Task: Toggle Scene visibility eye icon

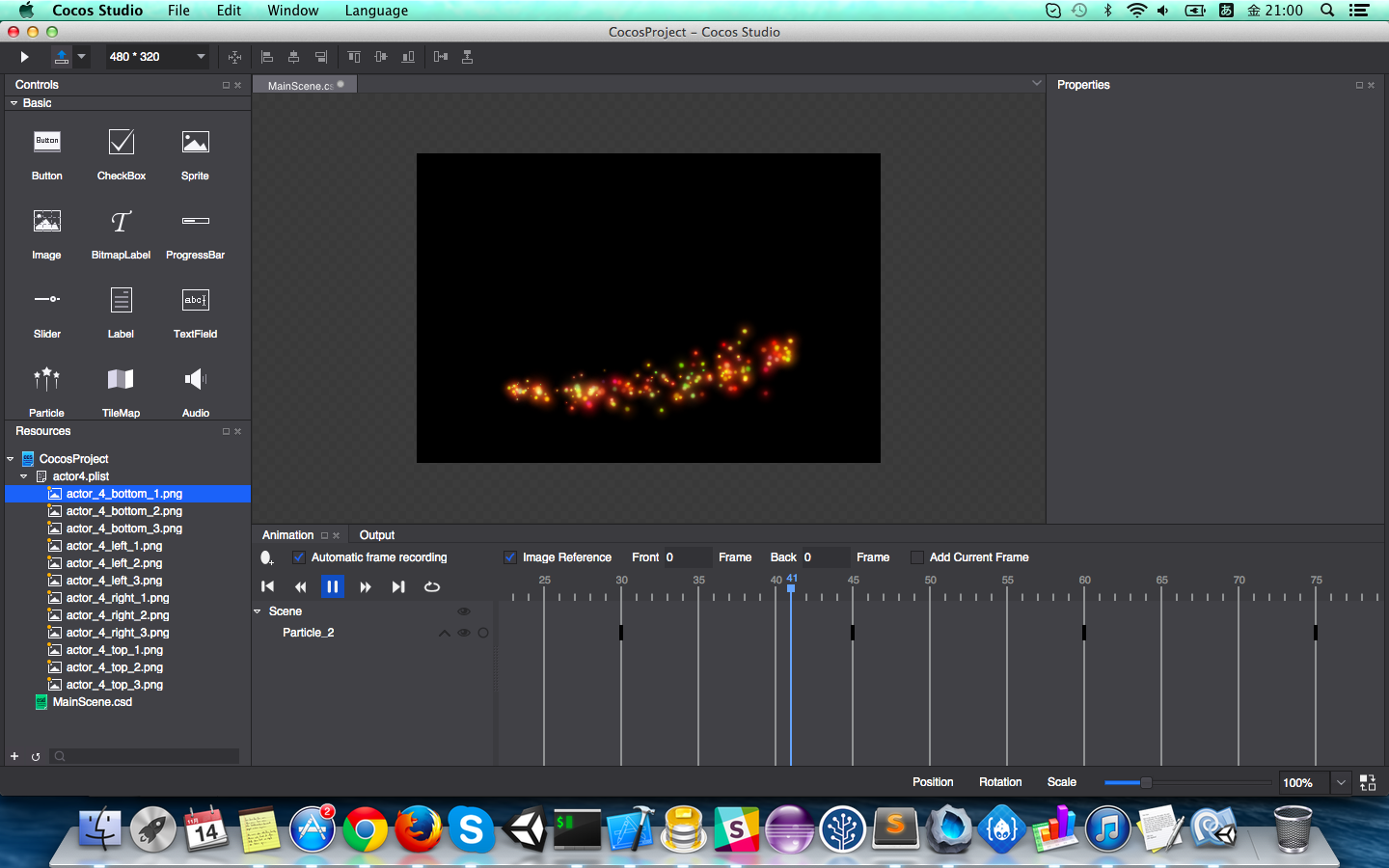Action: [x=463, y=611]
